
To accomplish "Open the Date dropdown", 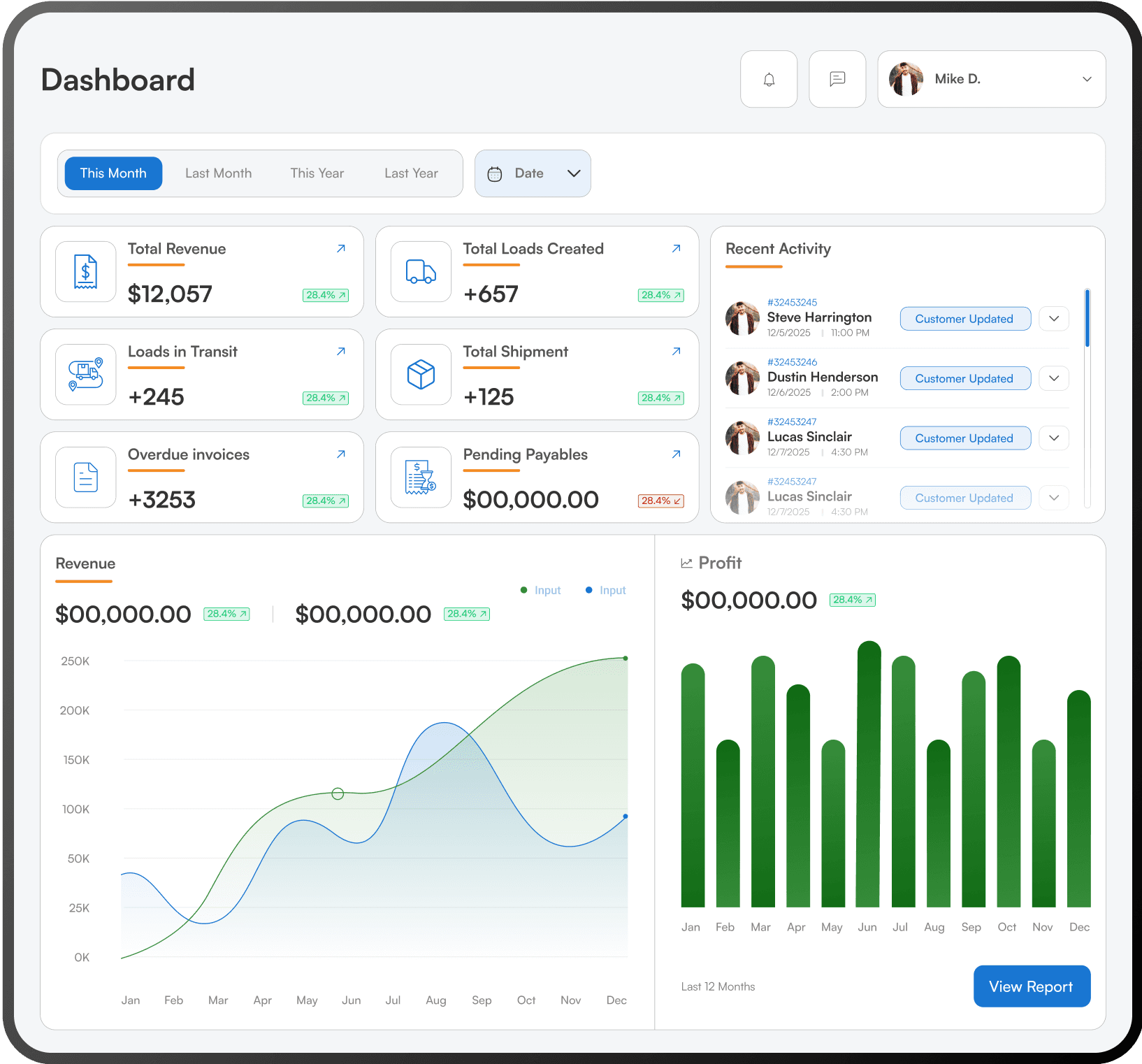I will pyautogui.click(x=533, y=173).
